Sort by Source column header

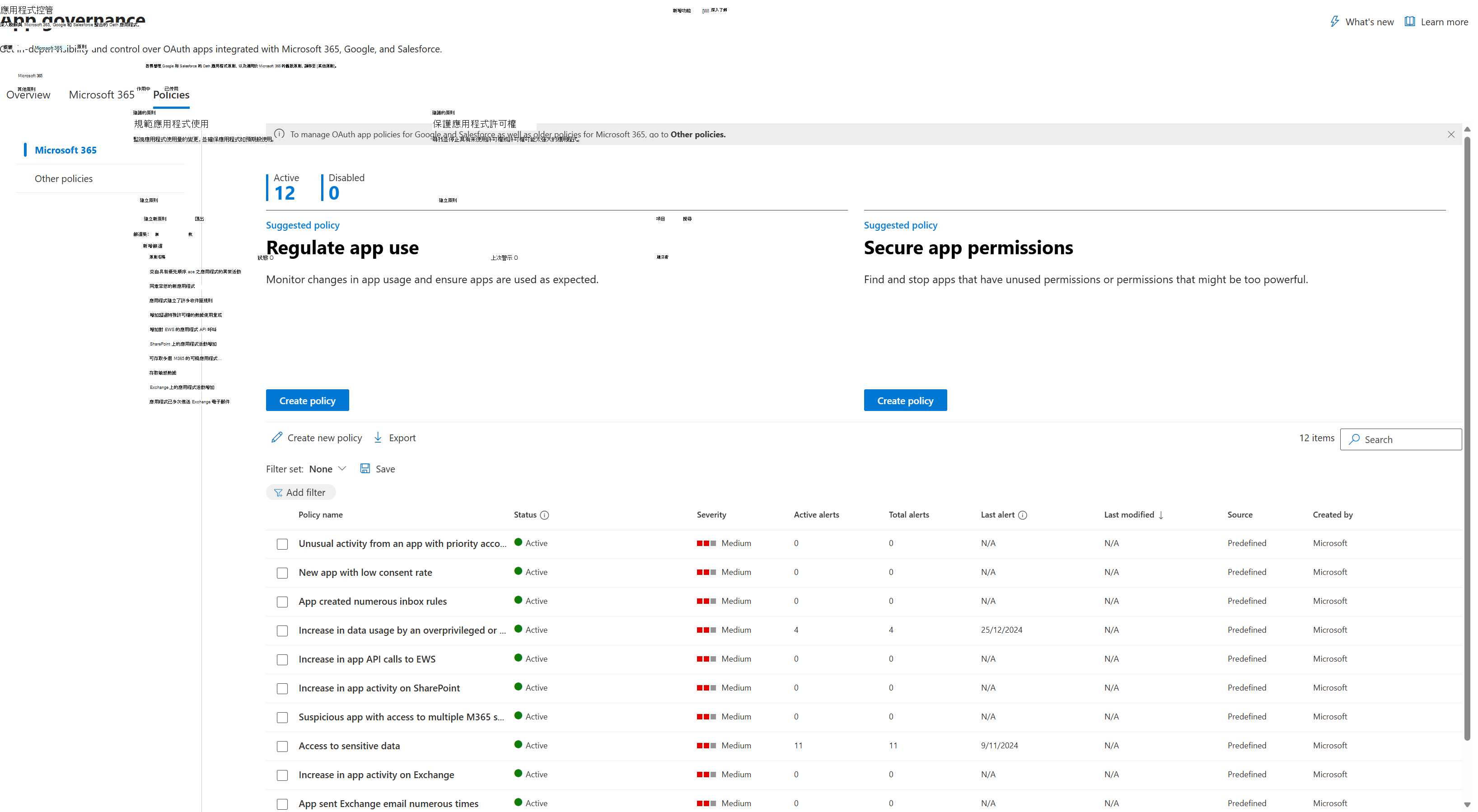click(x=1240, y=515)
